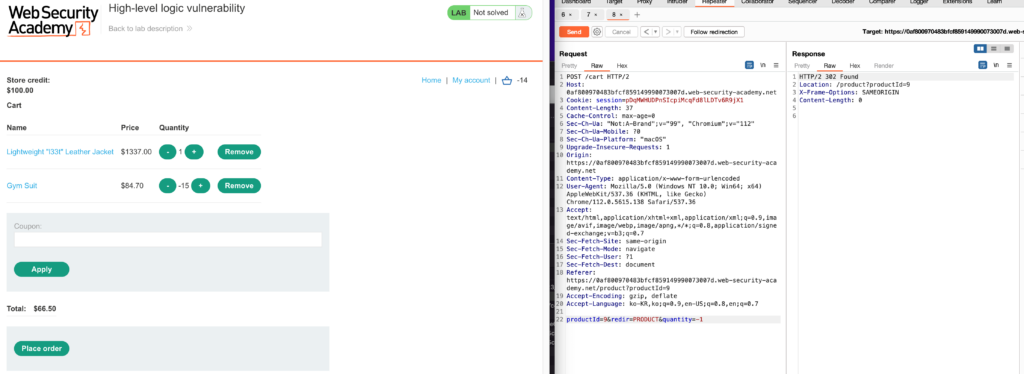Click the $1337.00 price cell
The width and height of the screenshot is (1024, 374).
click(x=136, y=152)
